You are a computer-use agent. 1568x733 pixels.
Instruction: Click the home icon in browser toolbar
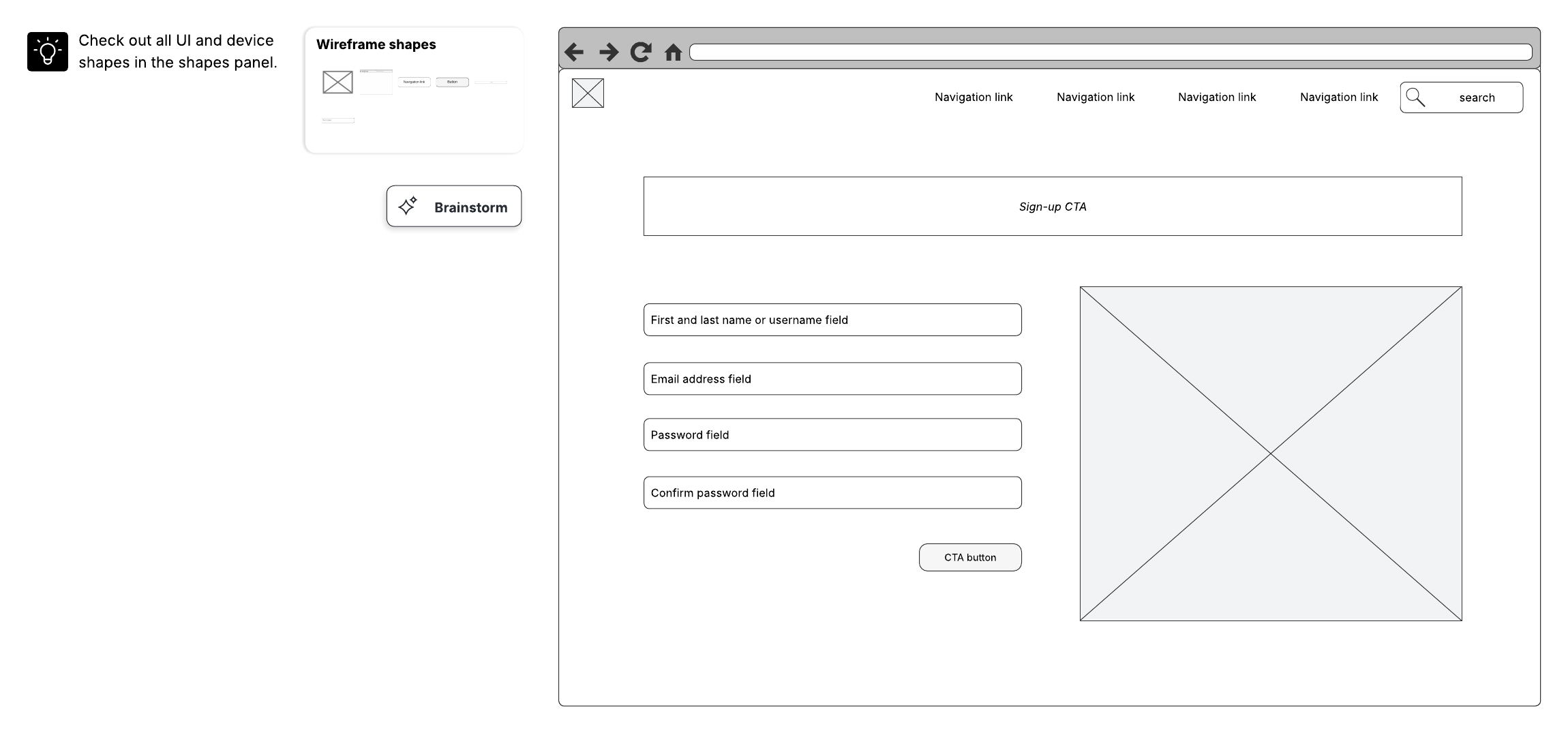pos(673,53)
